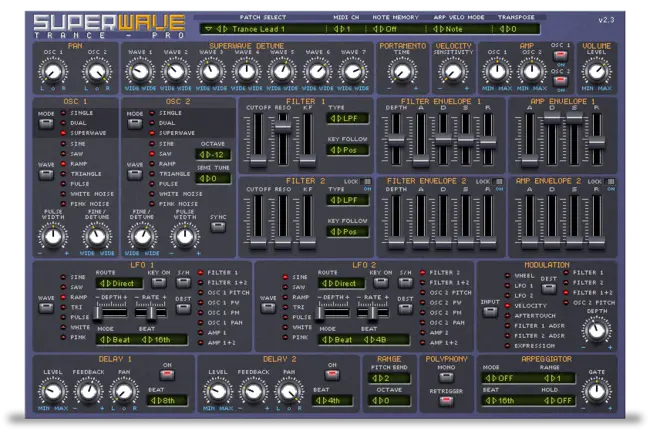650x431 pixels.
Task: Toggle the Delay 1 On switch
Action: pos(166,374)
